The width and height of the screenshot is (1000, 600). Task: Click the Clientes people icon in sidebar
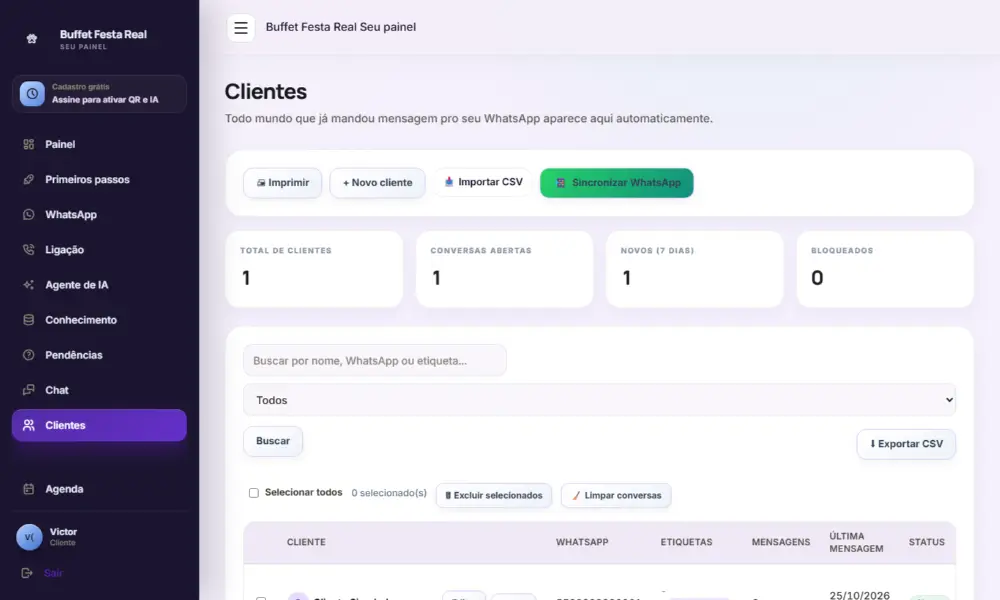[x=29, y=425]
